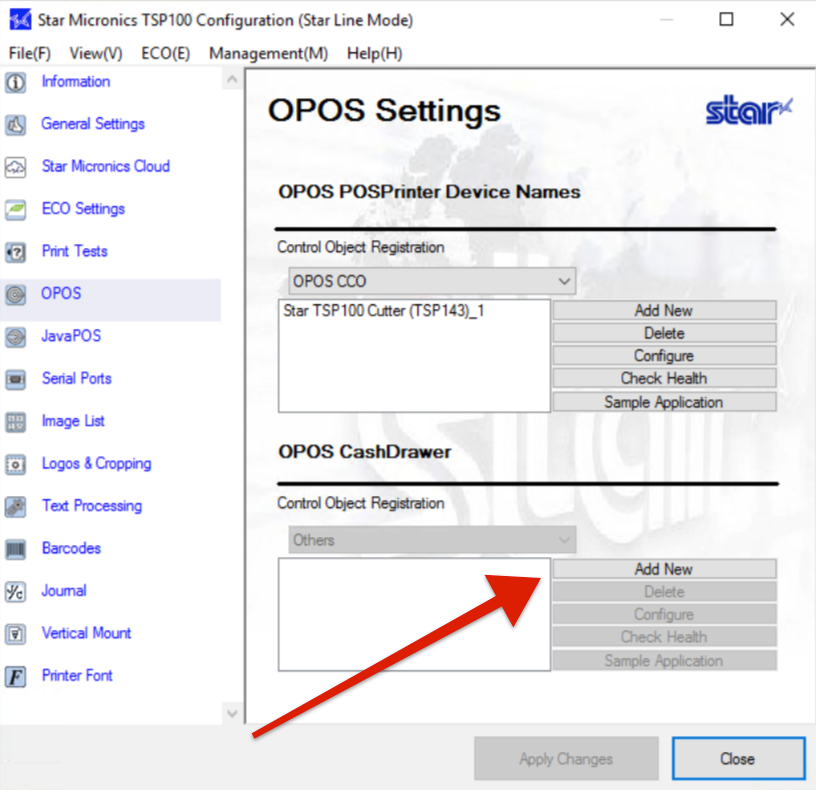Open the Management(M) menu
Image resolution: width=816 pixels, height=790 pixels.
pyautogui.click(x=269, y=54)
